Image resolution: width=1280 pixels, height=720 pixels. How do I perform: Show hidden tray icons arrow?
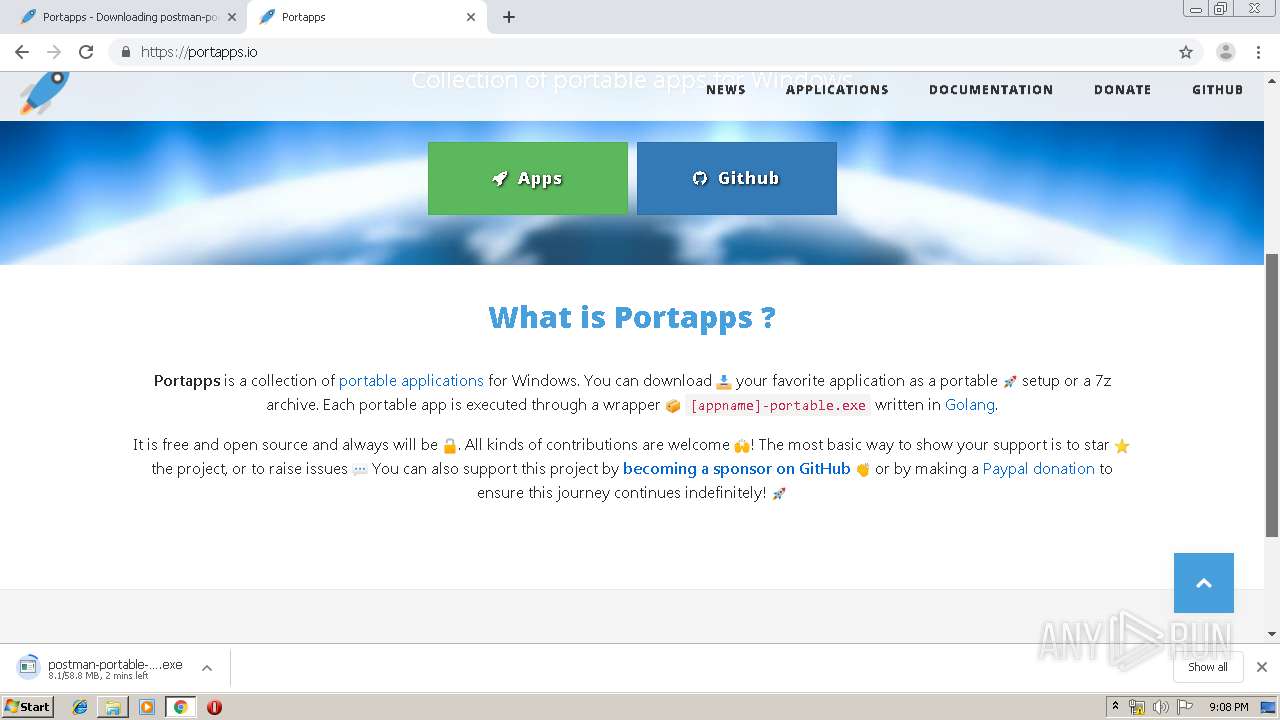1115,707
